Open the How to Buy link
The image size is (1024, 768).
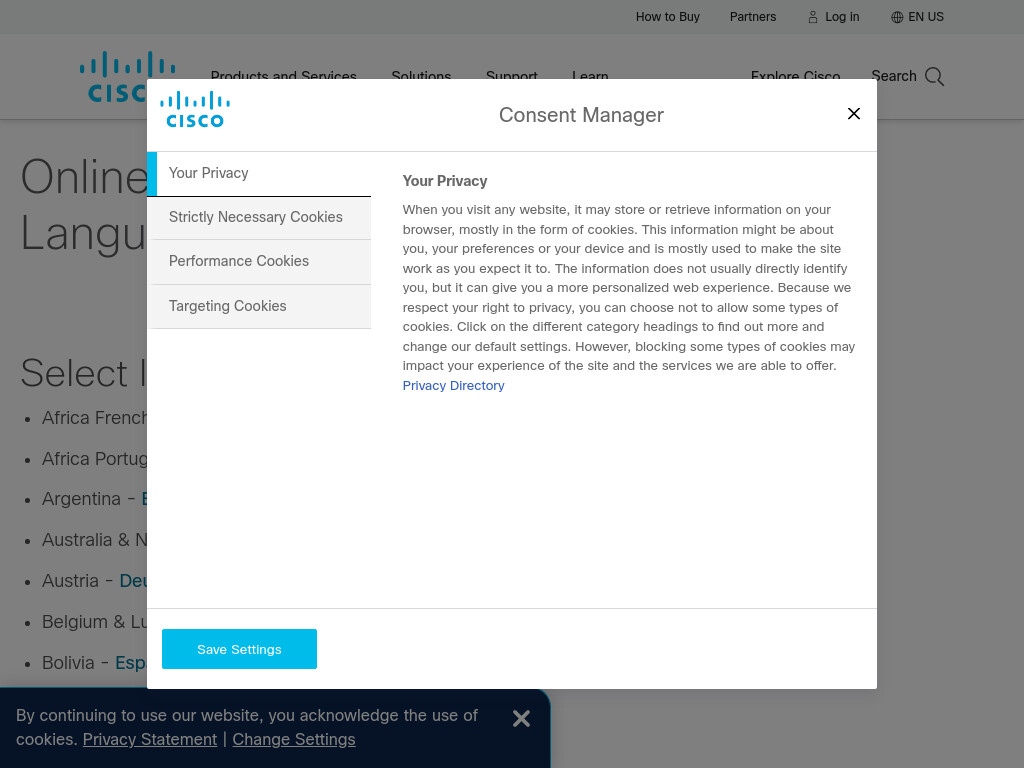point(667,17)
